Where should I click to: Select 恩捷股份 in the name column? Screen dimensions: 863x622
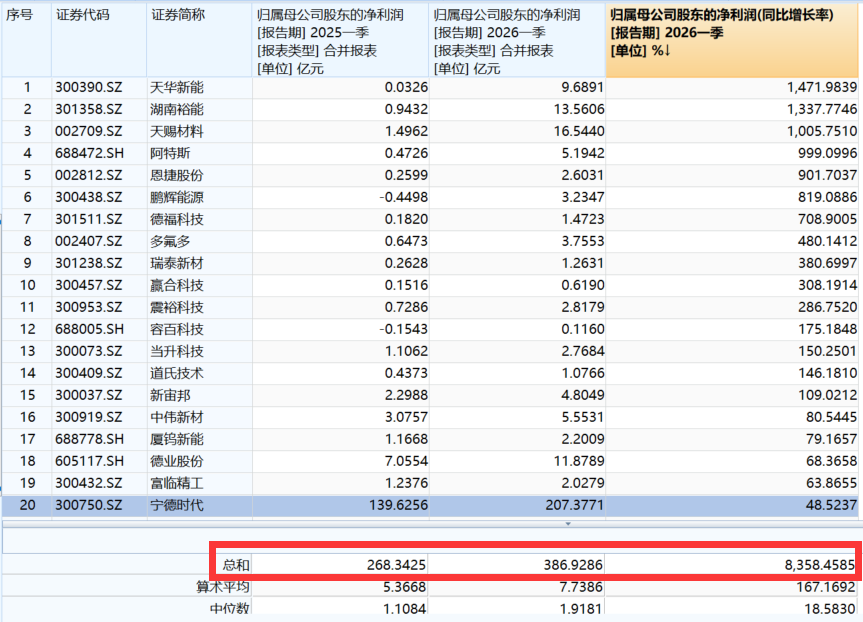(x=177, y=175)
